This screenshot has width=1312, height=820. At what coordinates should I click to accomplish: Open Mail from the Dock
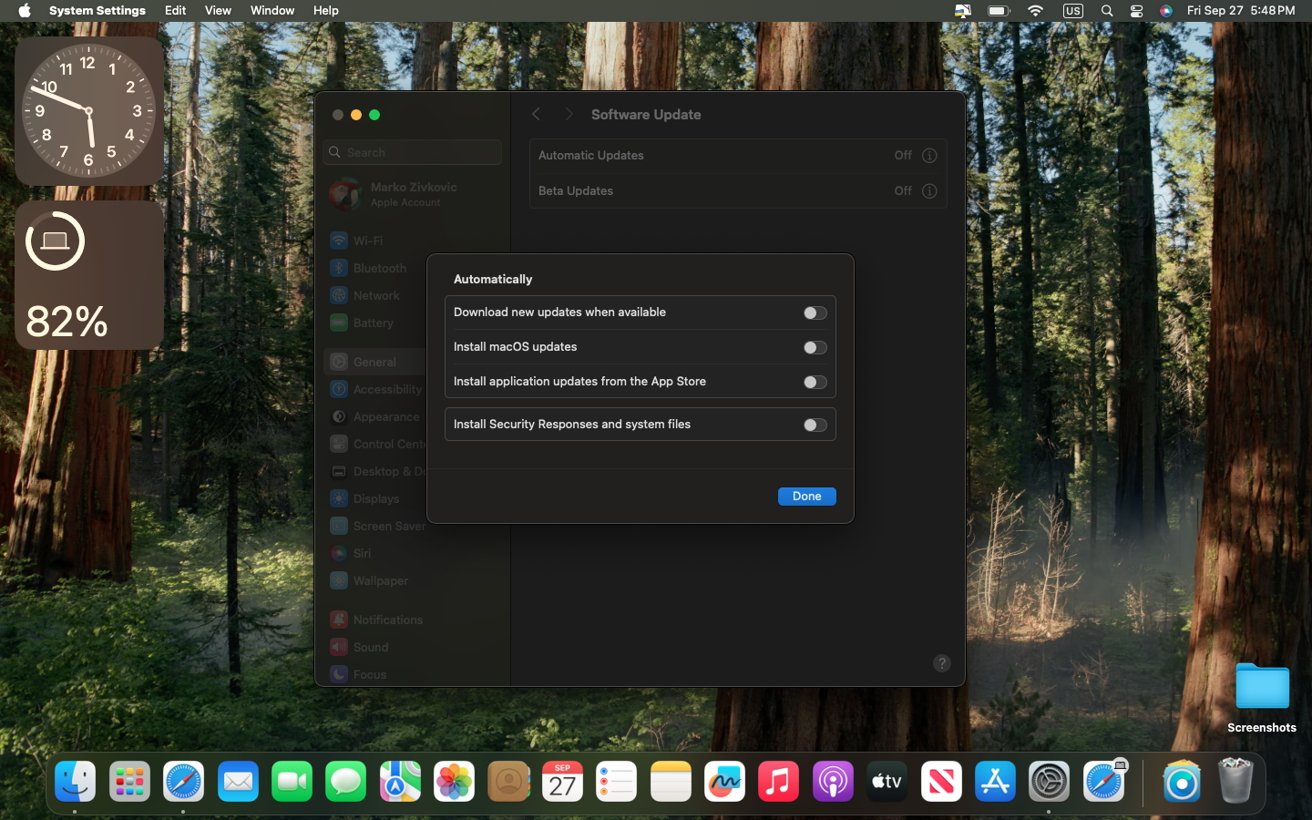(238, 781)
